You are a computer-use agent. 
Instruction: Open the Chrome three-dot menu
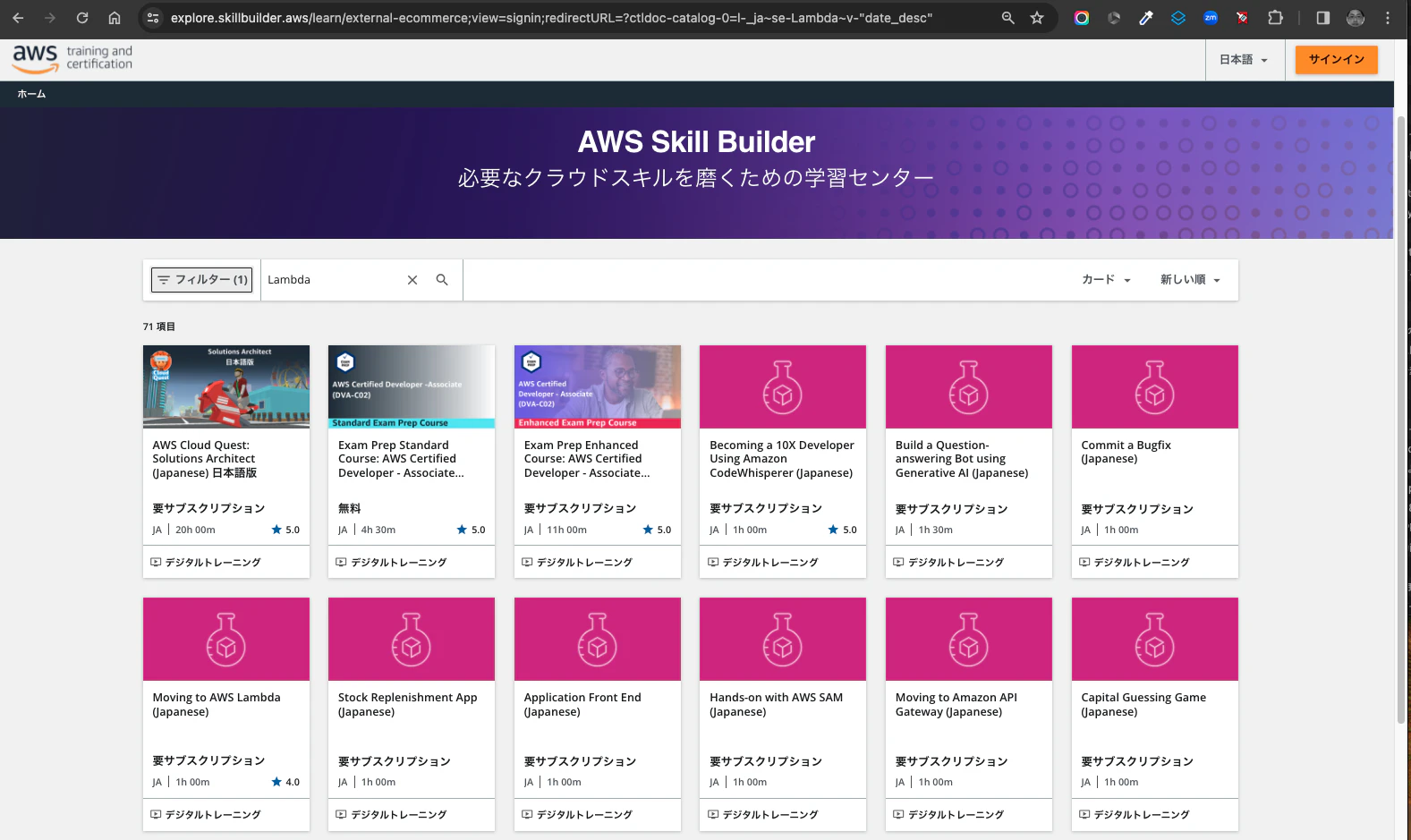tap(1388, 18)
